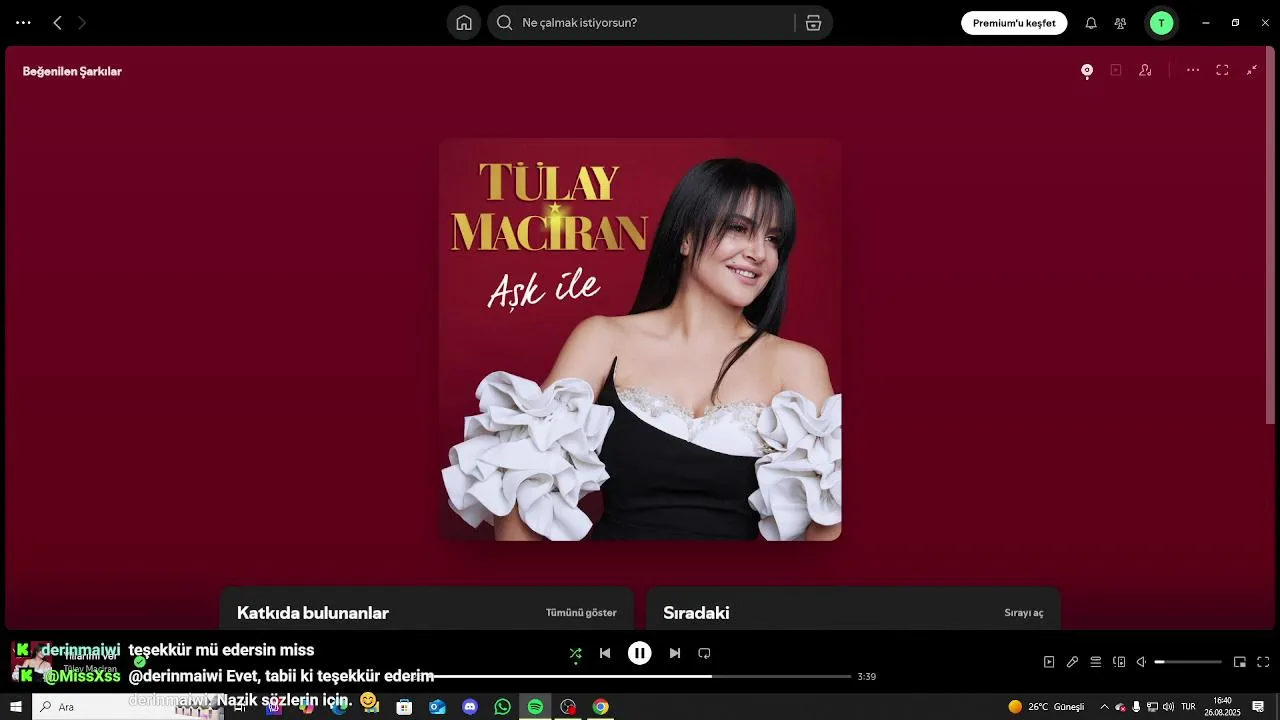1280x720 pixels.
Task: Open more options in Now Playing header
Action: [1193, 71]
